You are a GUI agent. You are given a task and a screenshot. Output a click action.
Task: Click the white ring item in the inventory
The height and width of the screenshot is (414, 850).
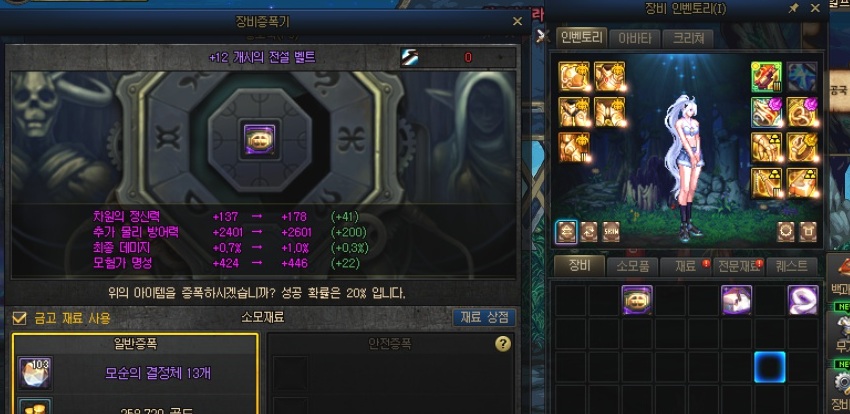point(803,300)
